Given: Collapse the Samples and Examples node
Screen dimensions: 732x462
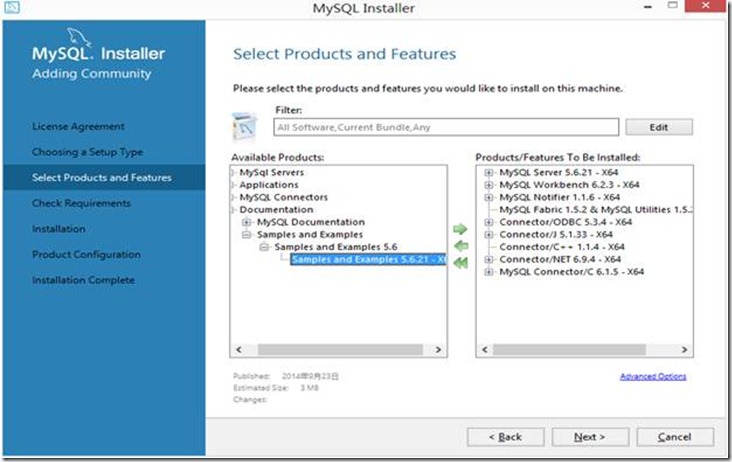Looking at the screenshot, I should click(246, 235).
